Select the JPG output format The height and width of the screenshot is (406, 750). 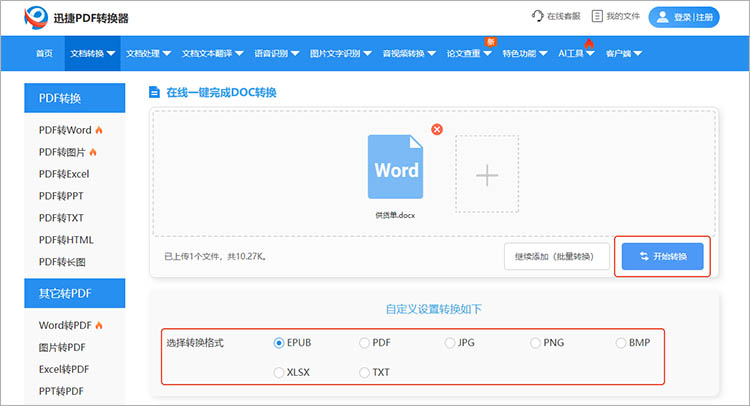[x=450, y=343]
